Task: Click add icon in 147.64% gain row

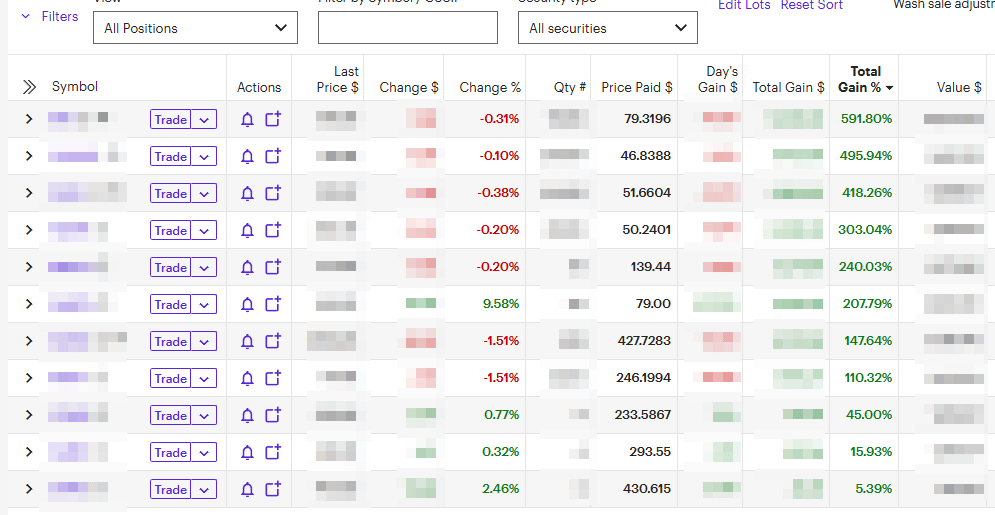Action: pos(273,342)
